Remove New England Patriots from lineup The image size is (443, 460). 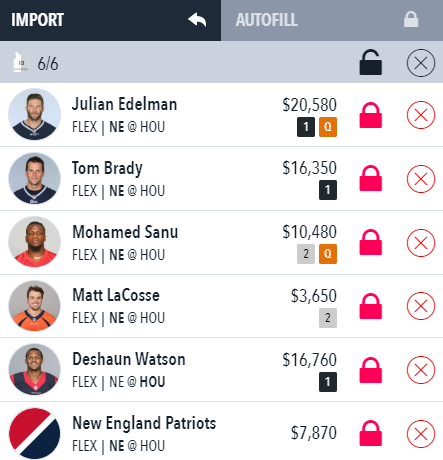421,434
